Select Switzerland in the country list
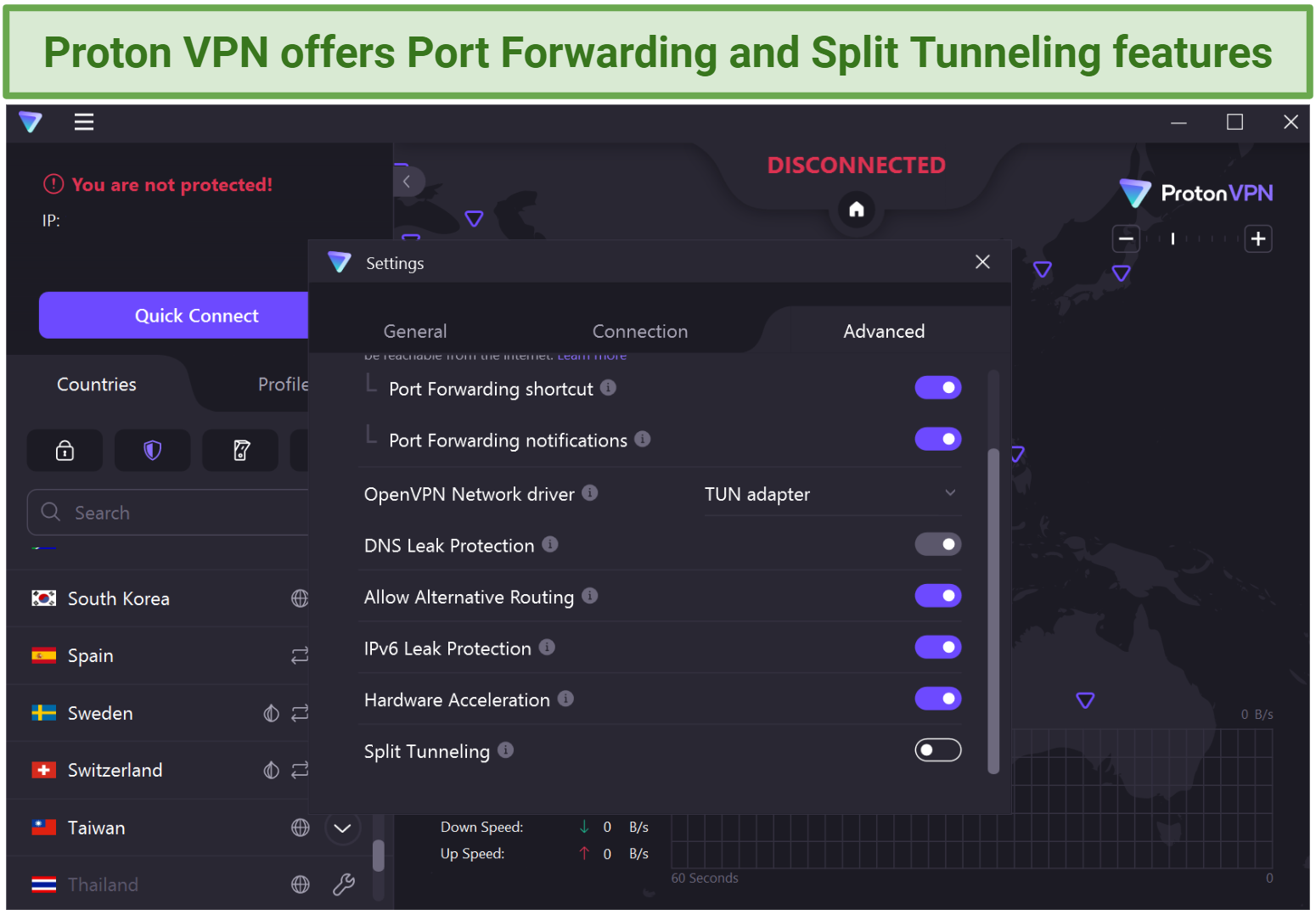This screenshot has width=1316, height=915. (x=158, y=770)
